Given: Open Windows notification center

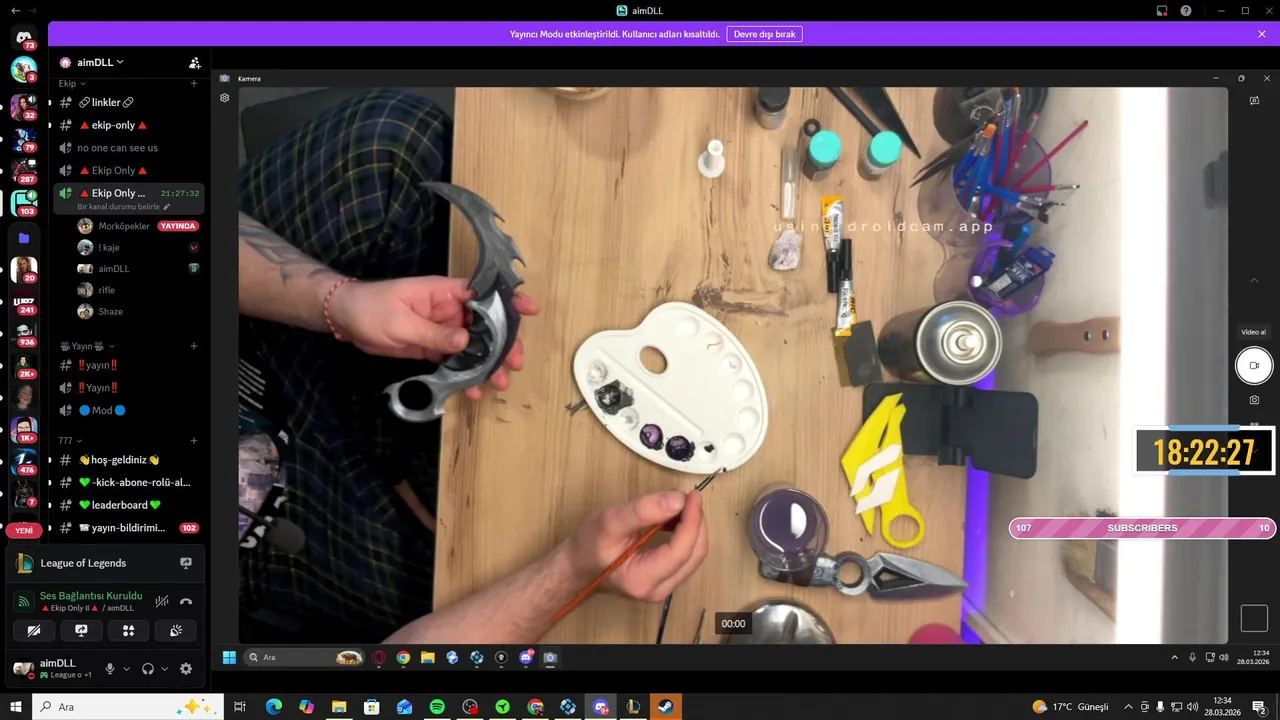Looking at the screenshot, I should (x=1259, y=707).
